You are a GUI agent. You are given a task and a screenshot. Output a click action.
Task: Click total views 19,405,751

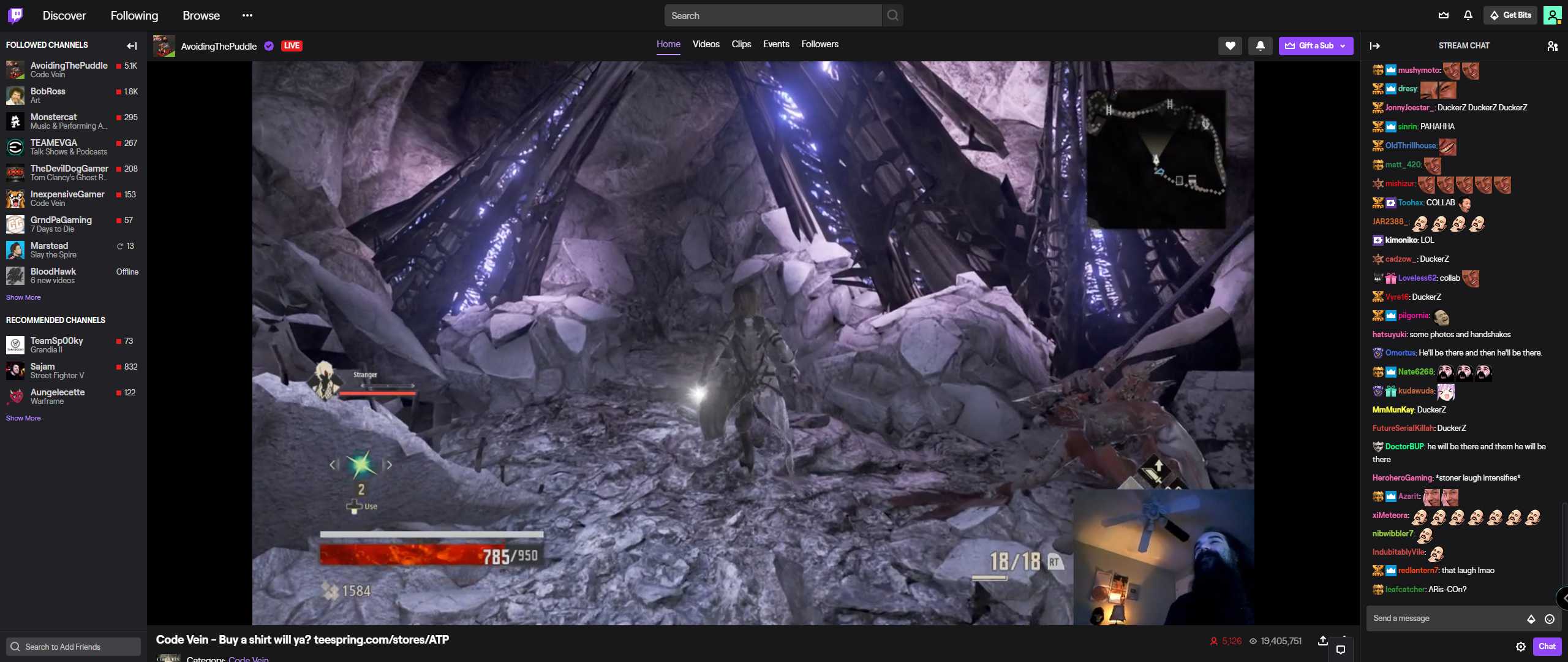pos(1275,641)
